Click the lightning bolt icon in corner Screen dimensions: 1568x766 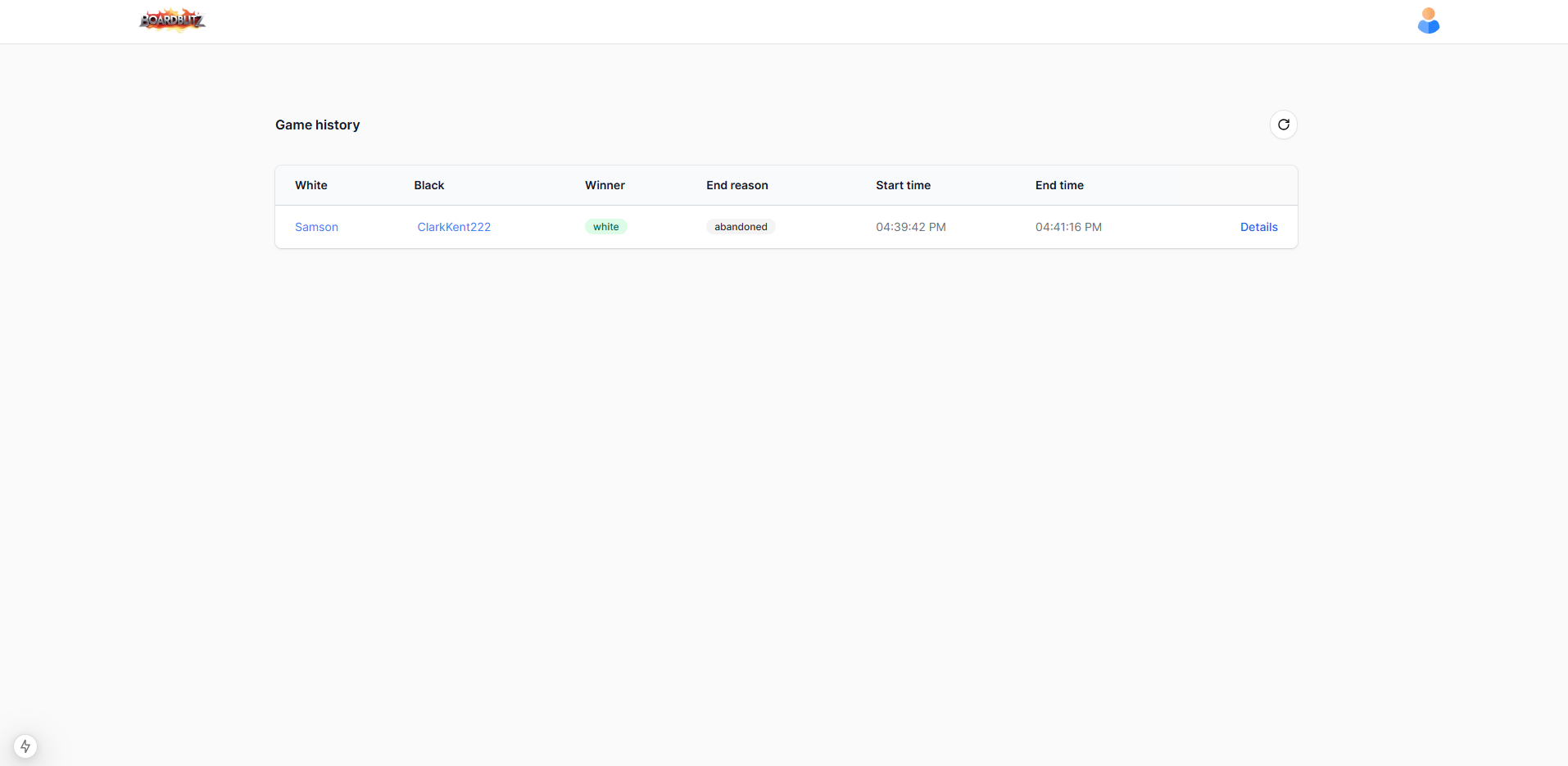point(25,746)
